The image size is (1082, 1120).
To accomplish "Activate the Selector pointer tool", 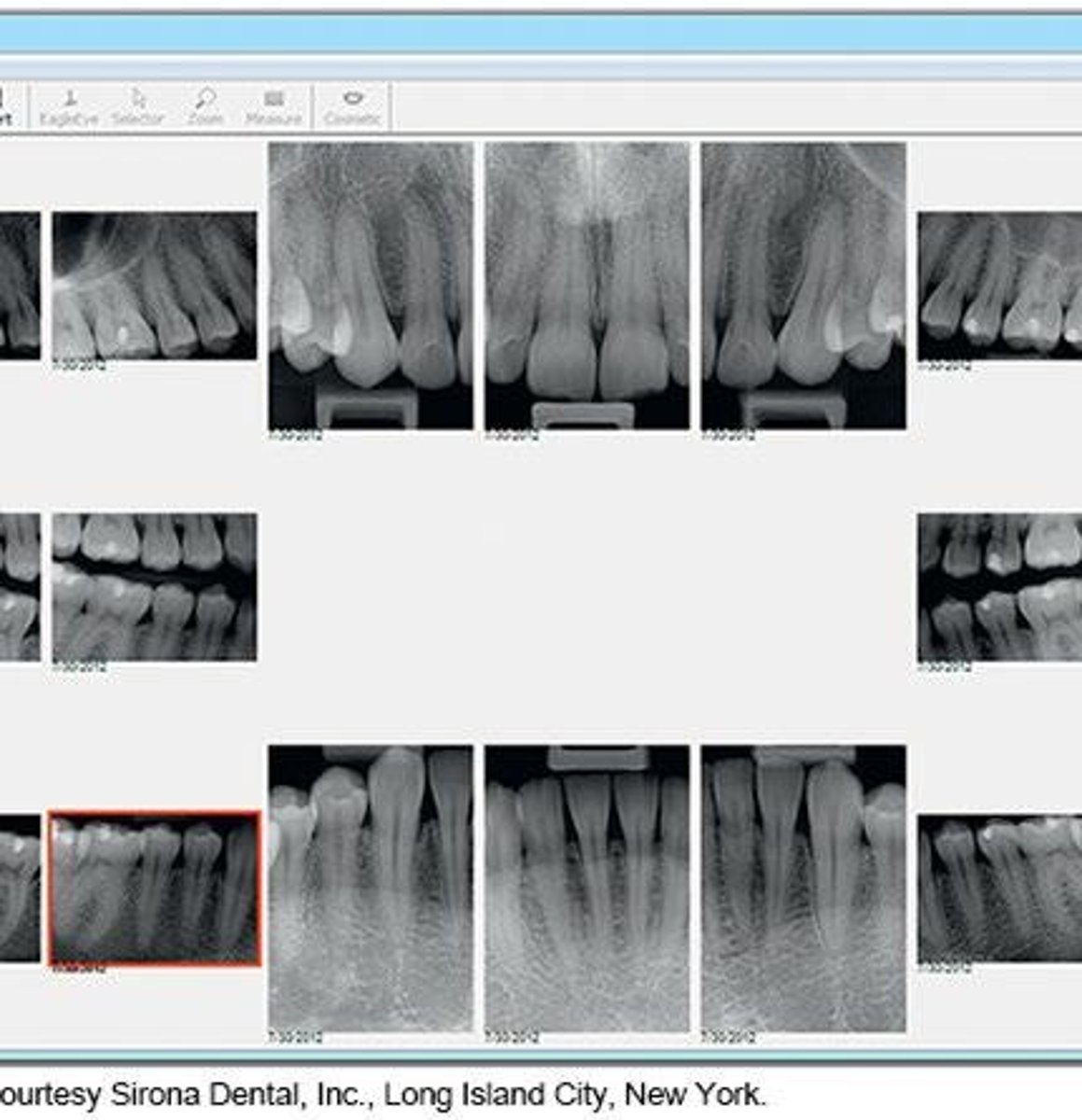I will (x=138, y=107).
